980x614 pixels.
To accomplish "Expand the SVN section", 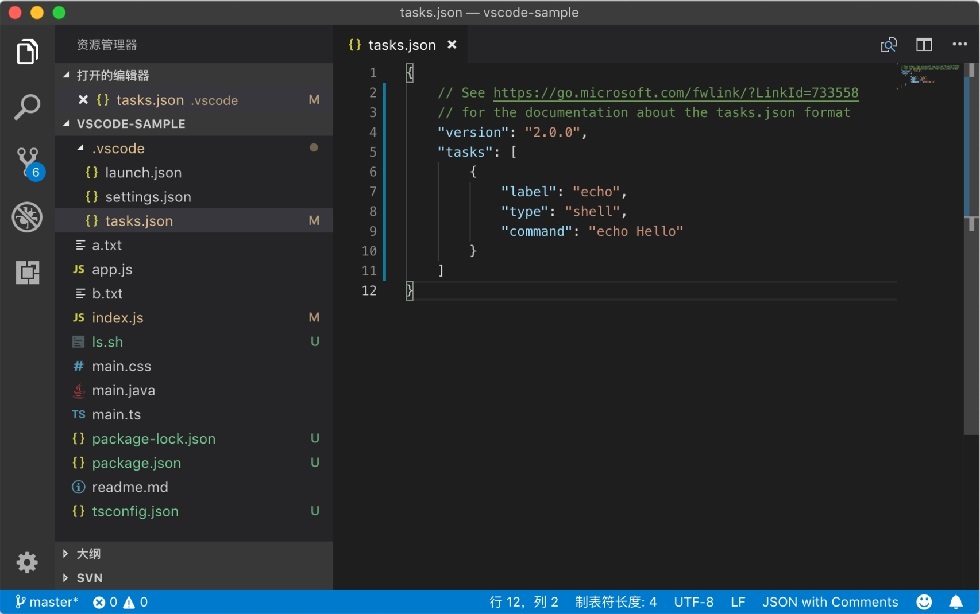I will pos(194,578).
